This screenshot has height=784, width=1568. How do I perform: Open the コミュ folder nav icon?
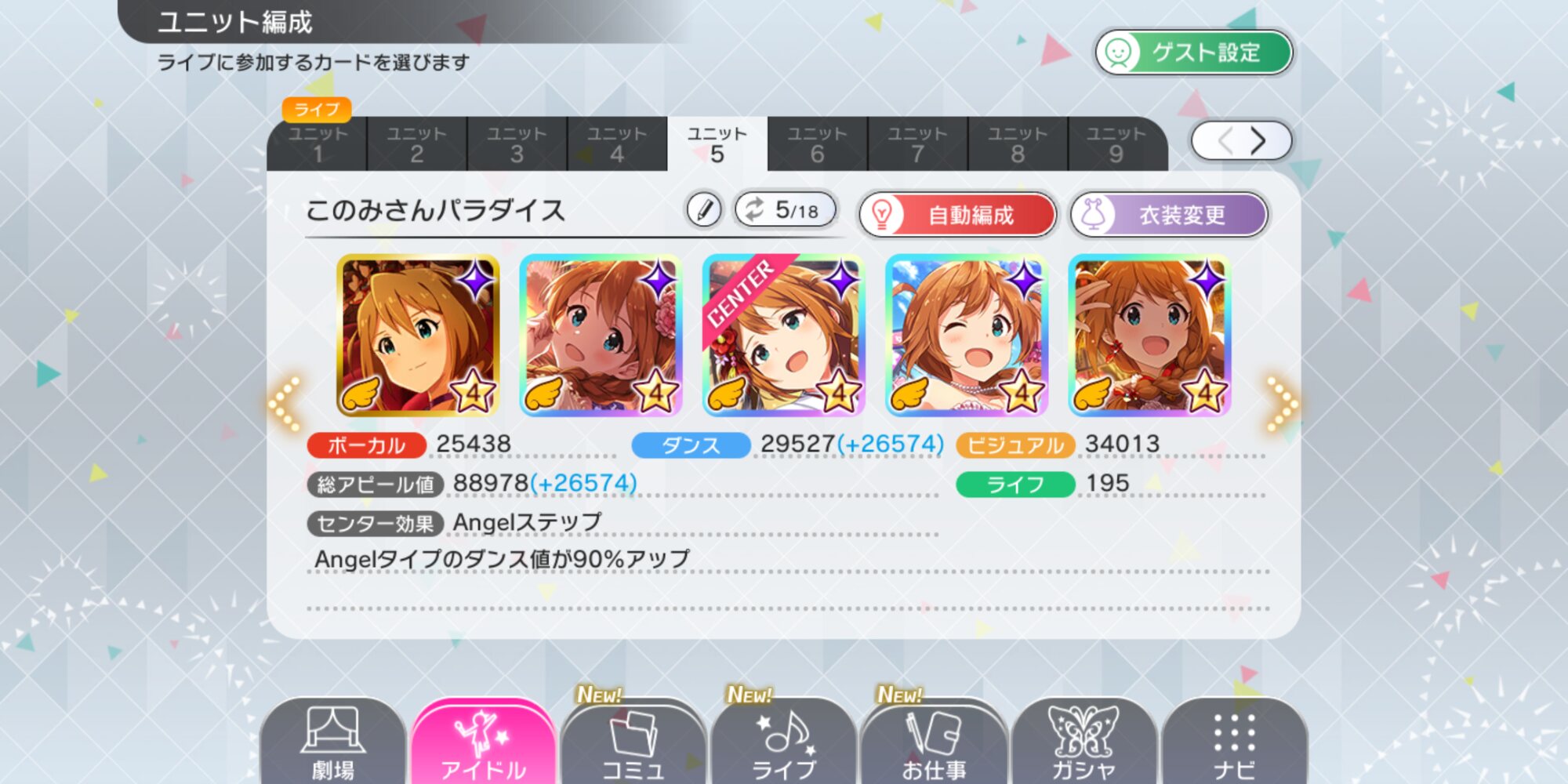[633, 742]
